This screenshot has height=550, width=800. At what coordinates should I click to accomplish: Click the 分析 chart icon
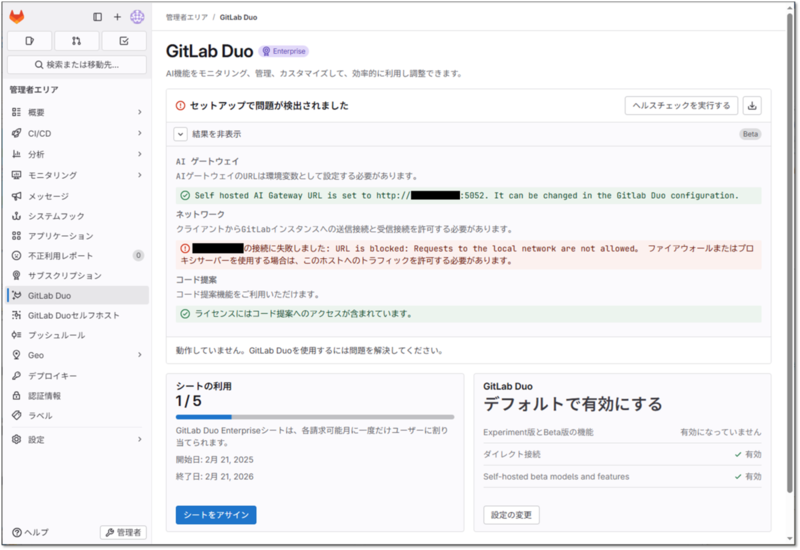tap(16, 154)
